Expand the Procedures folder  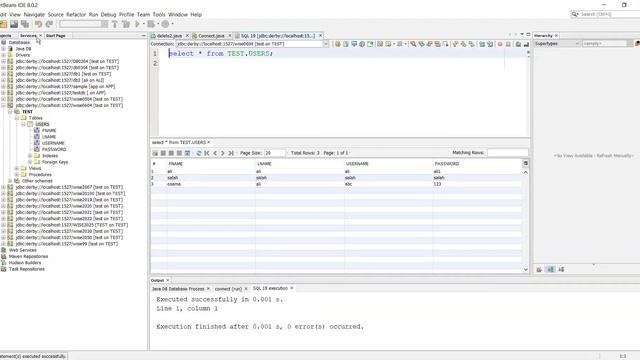17,175
